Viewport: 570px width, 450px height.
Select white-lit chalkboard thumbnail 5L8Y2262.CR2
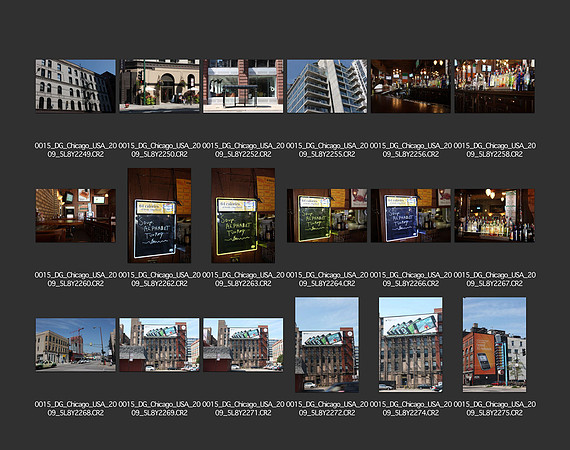tap(160, 216)
